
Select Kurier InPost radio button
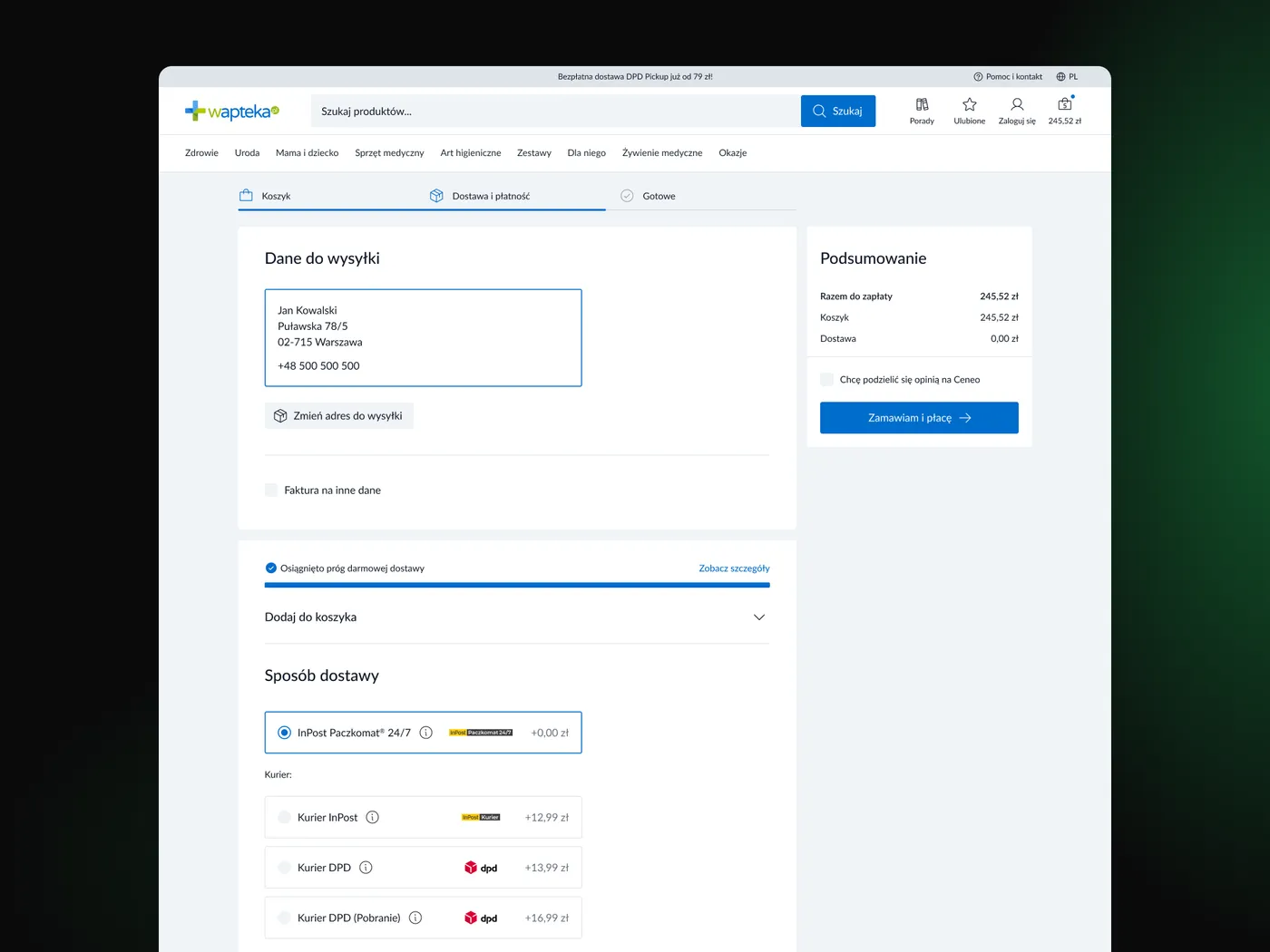(x=284, y=817)
